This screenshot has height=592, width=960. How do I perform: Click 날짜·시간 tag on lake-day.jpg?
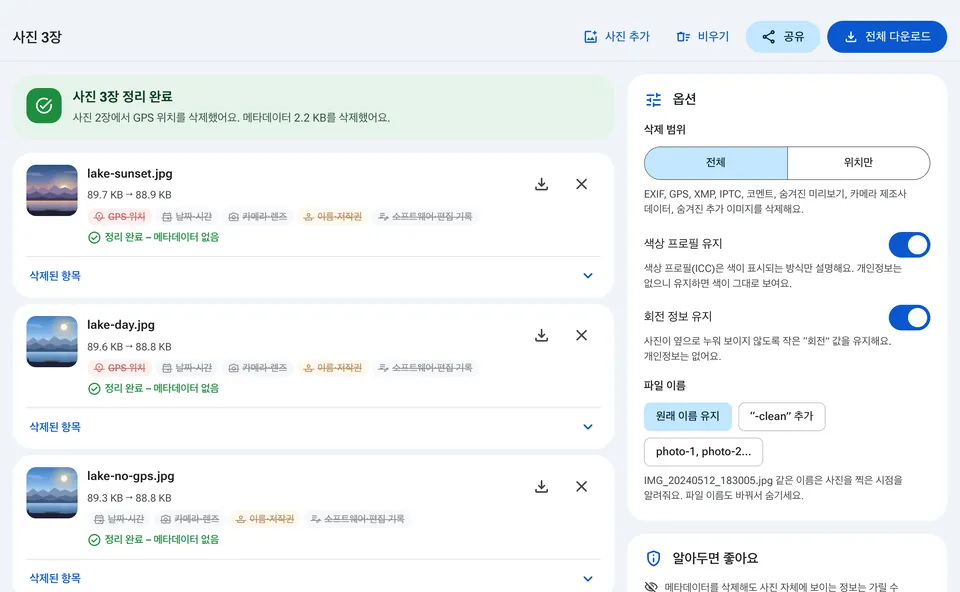click(x=187, y=368)
